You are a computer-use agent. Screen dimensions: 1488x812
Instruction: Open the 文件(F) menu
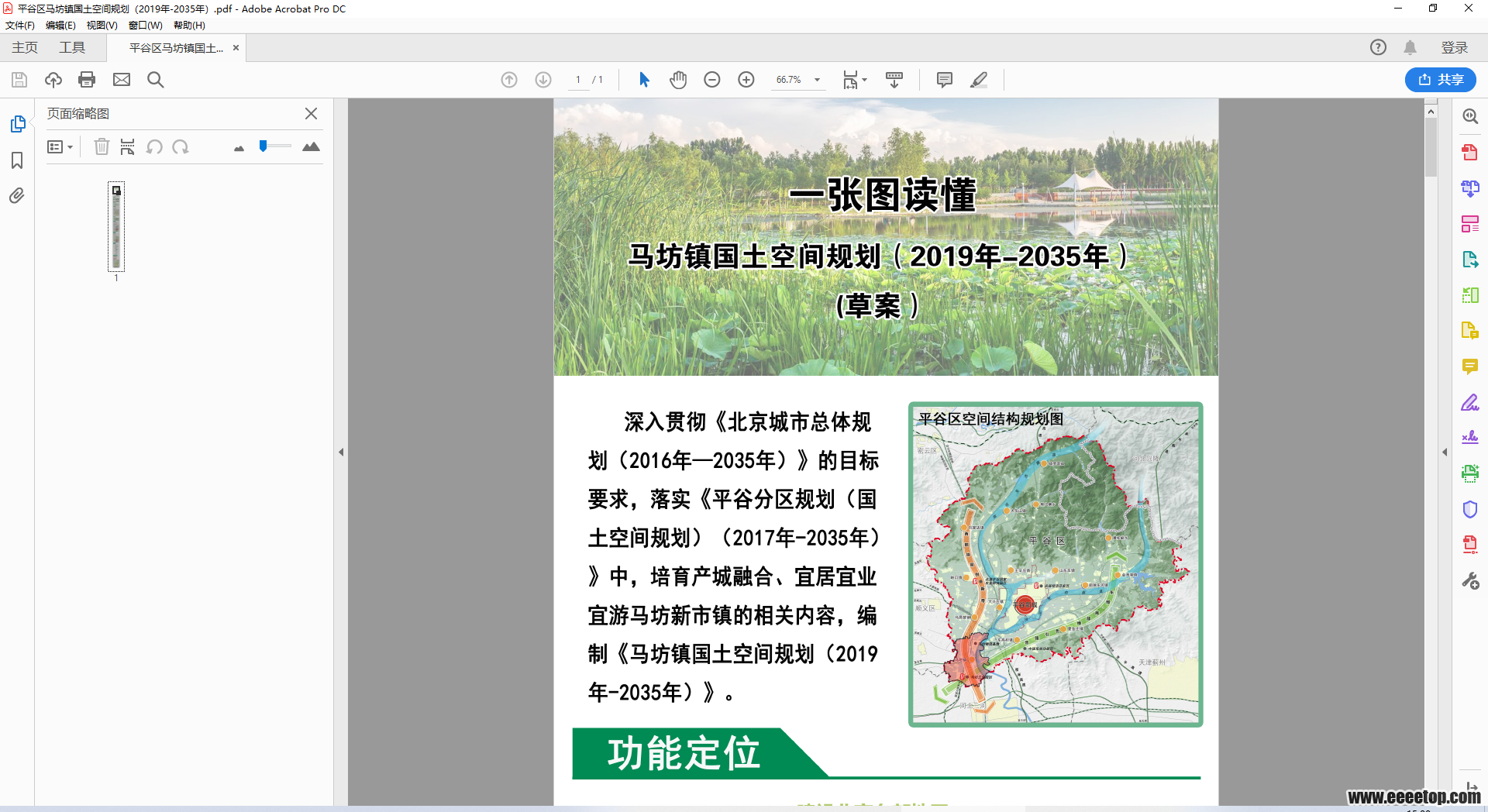(20, 25)
